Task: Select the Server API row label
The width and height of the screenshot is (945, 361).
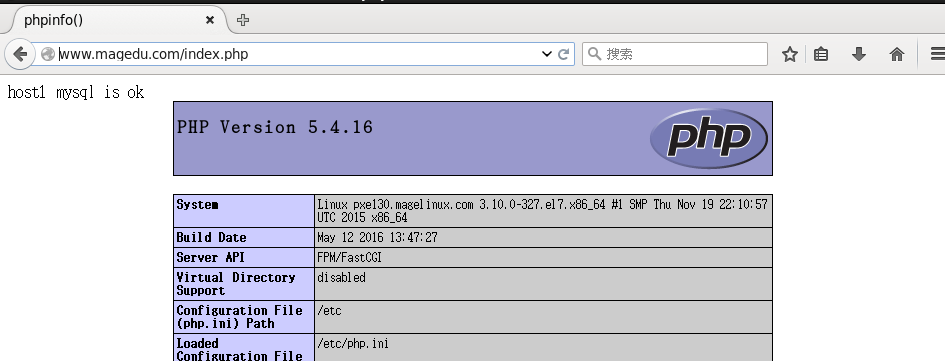Action: pyautogui.click(x=210, y=257)
